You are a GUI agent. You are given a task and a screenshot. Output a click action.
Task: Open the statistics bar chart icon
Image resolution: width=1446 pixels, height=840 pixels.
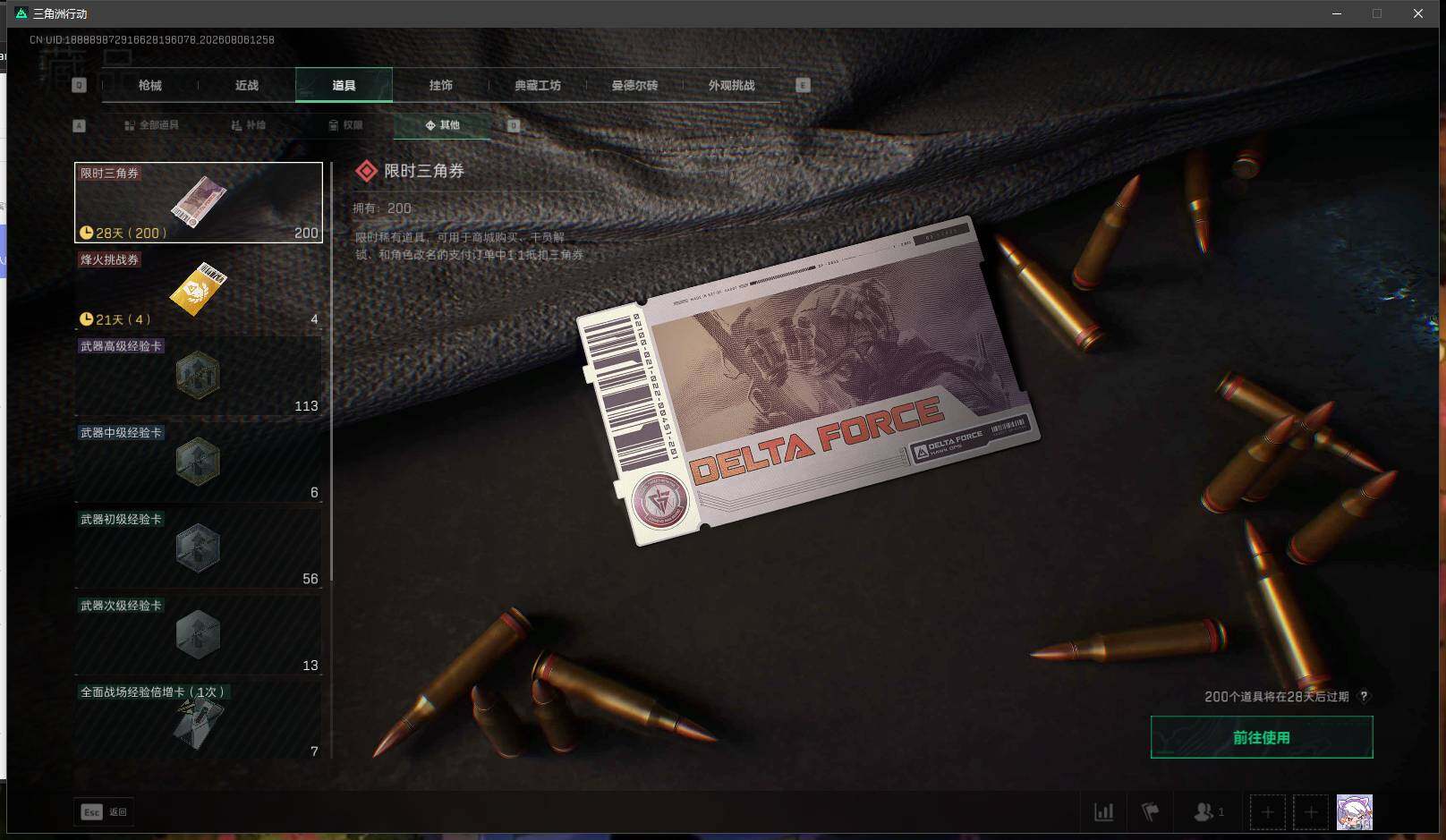[x=1104, y=812]
